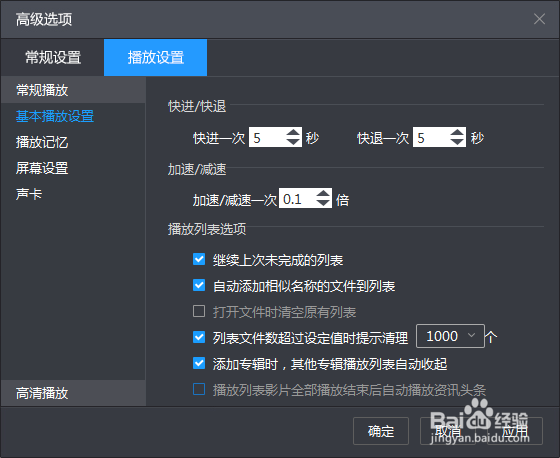The width and height of the screenshot is (560, 458).
Task: Increase 快进一次 seconds with up arrow
Action: (x=293, y=133)
